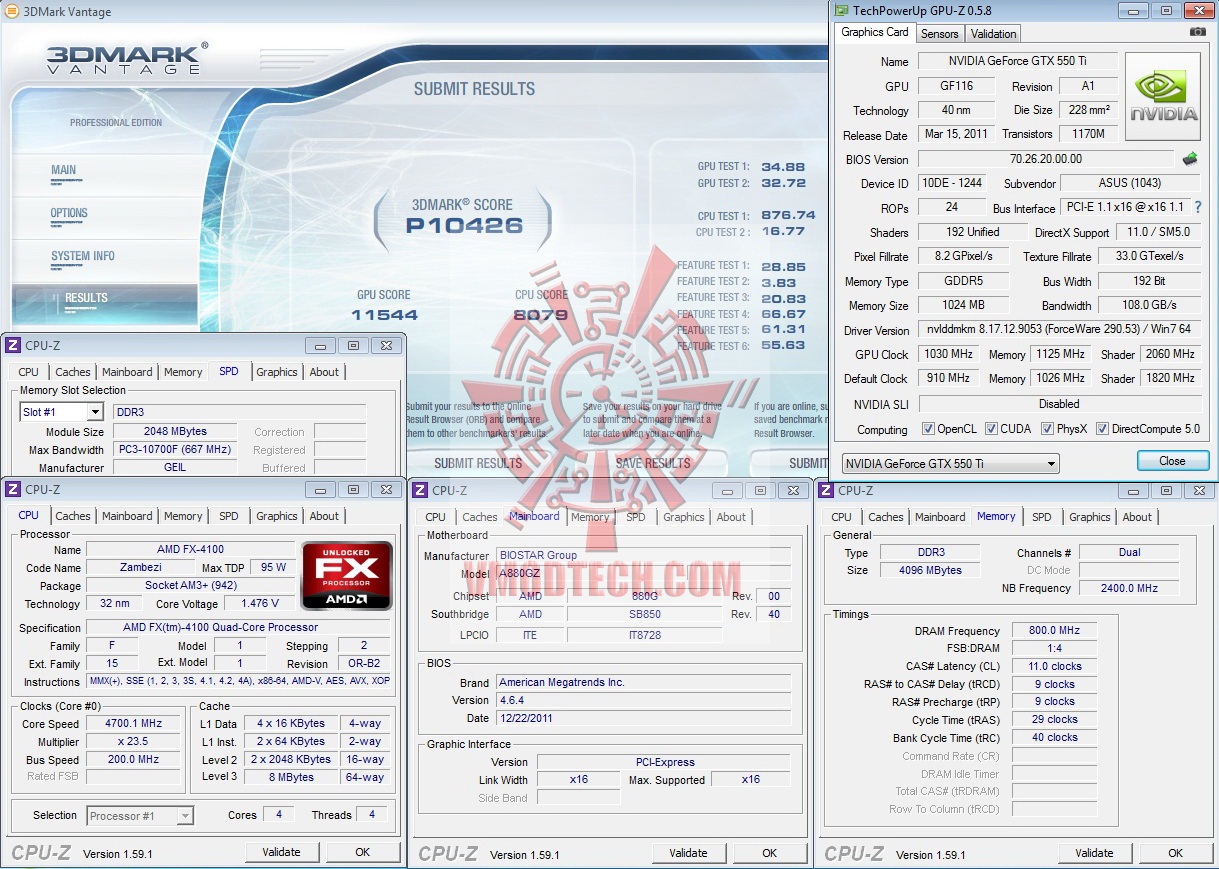Screen dimensions: 1219x869
Task: Switch to the Sensors tab in GPU-Z
Action: point(939,34)
